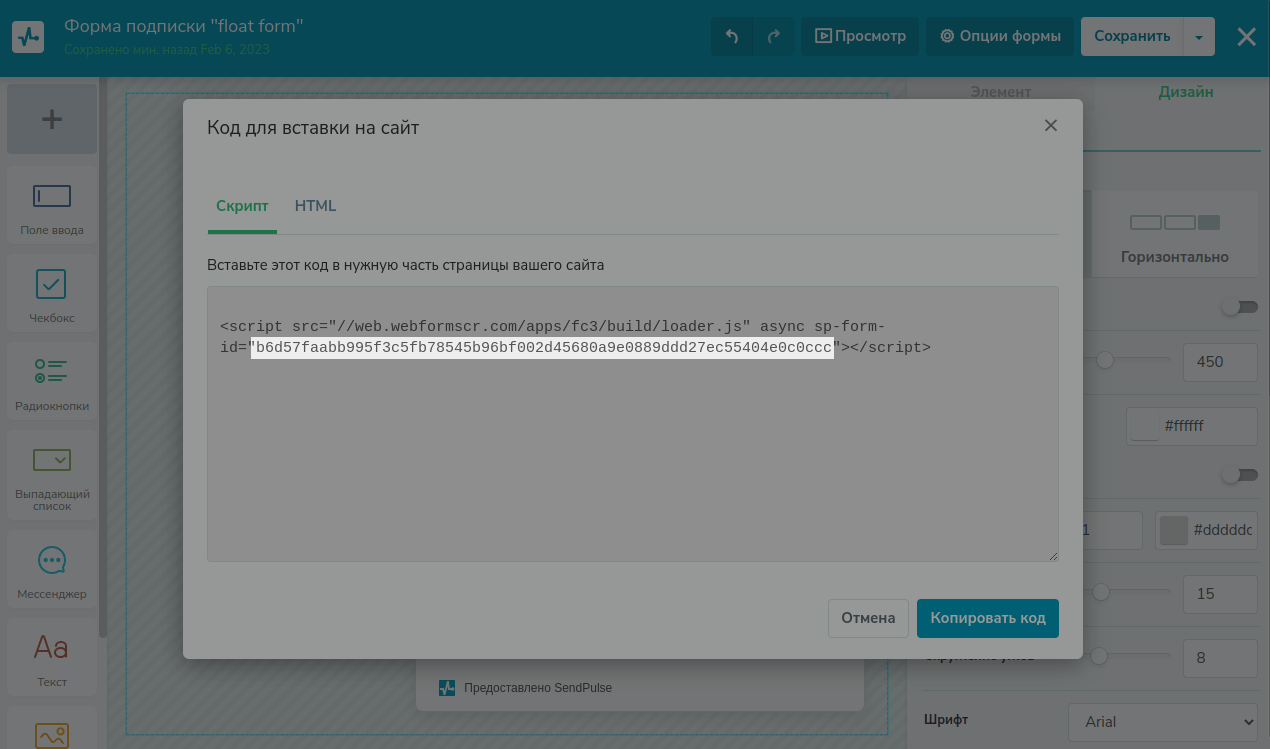Select the Чекбокс element
This screenshot has height=749, width=1270.
pos(52,295)
